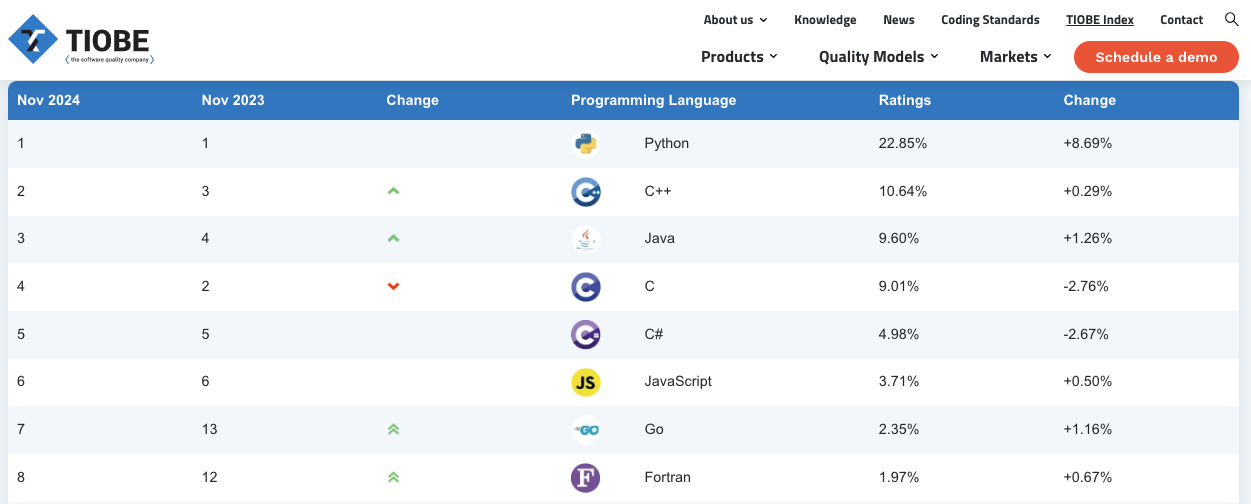Screen dimensions: 1251x504
Task: Click the +0.67% change value
Action: [x=1088, y=477]
